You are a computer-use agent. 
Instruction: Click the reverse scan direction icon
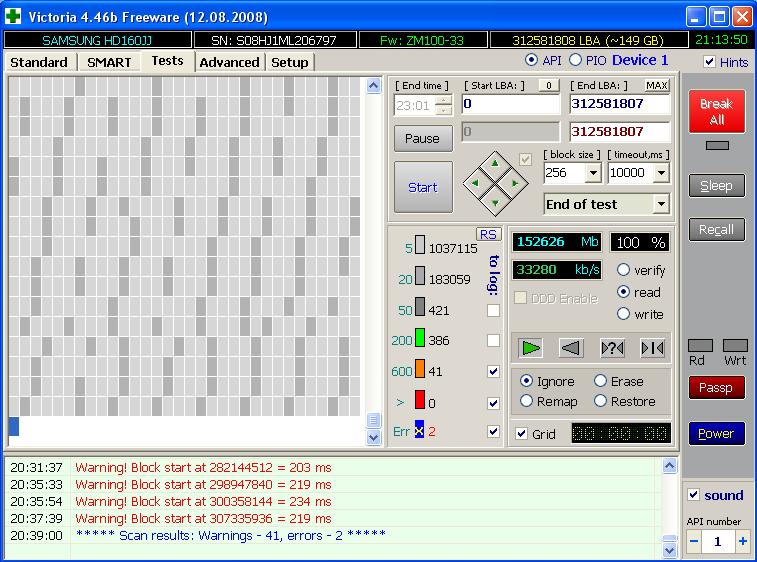571,347
